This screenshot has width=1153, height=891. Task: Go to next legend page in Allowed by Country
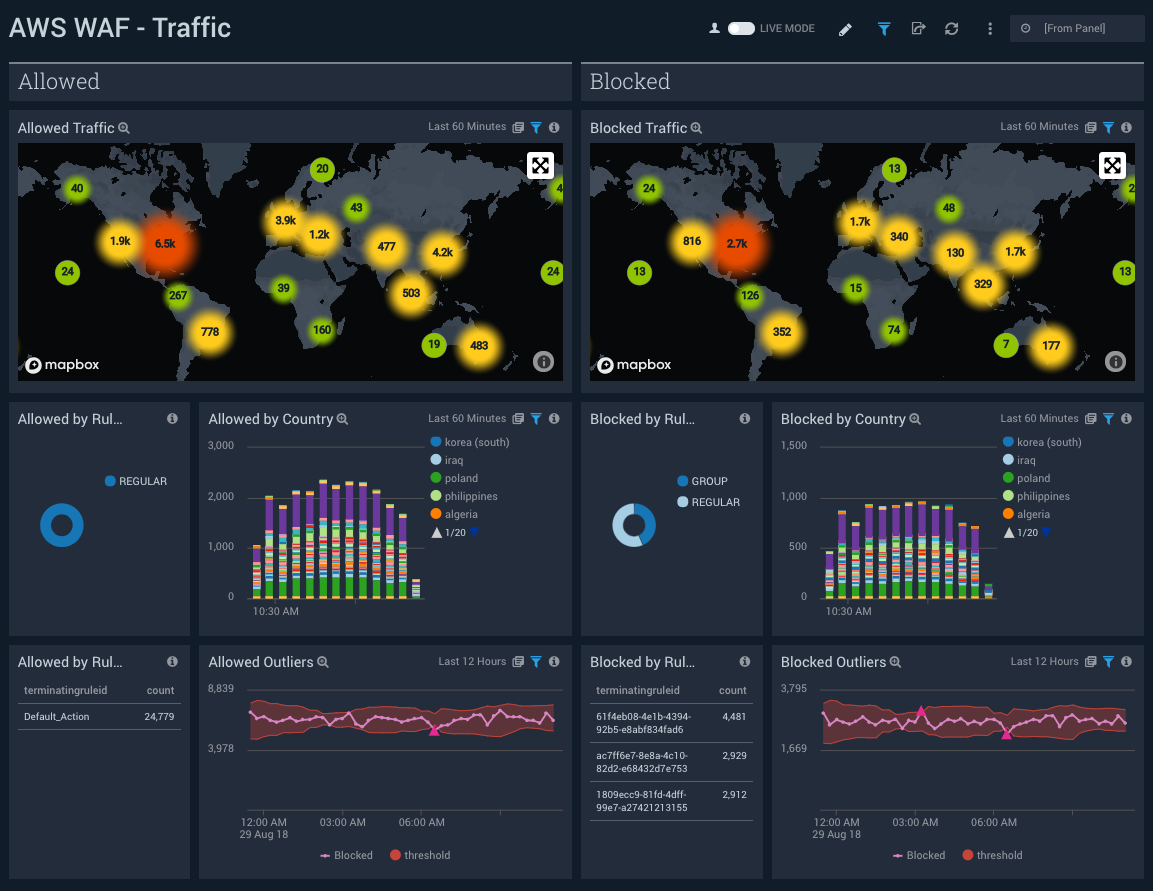475,533
